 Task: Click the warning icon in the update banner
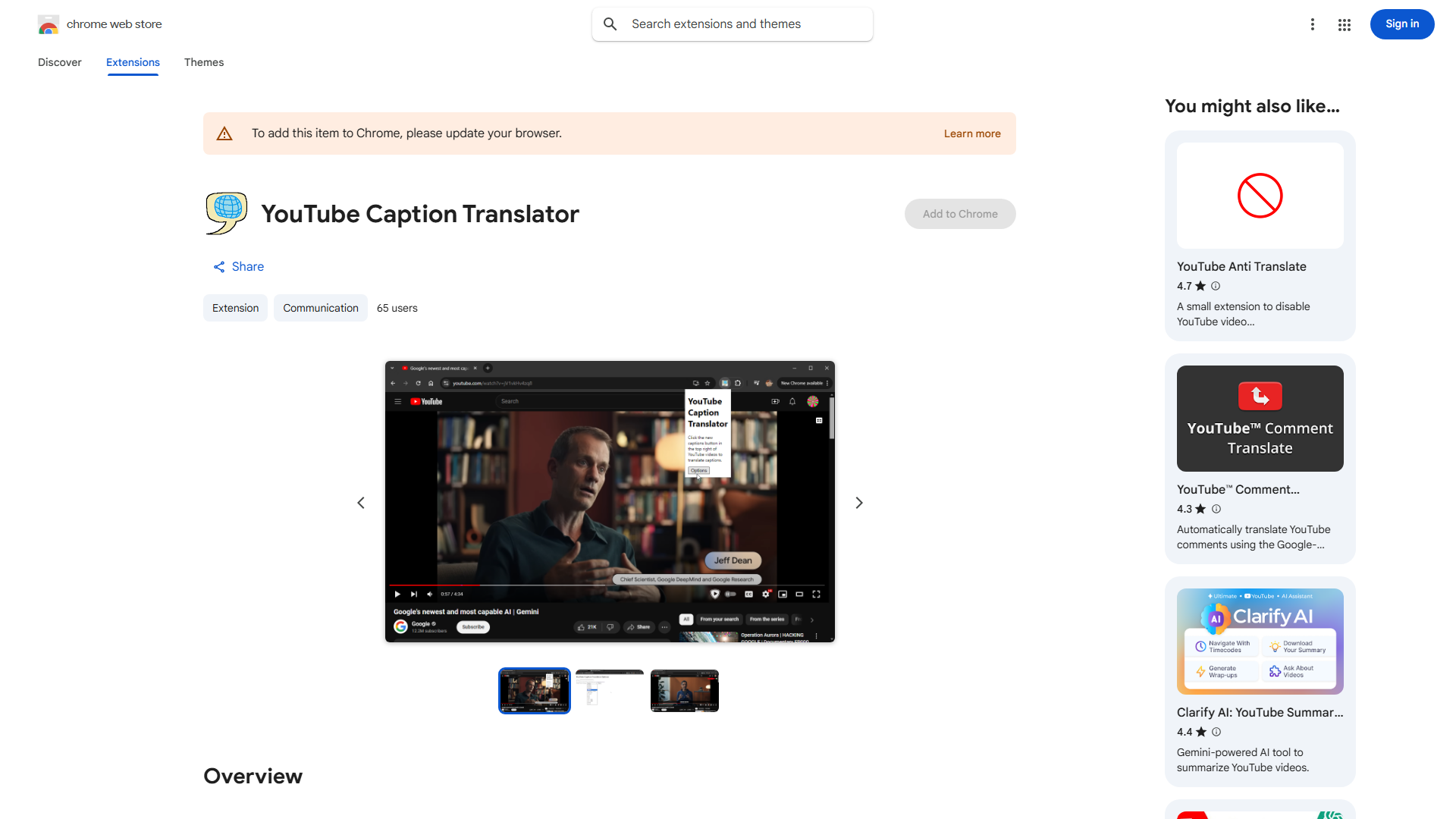pos(224,133)
